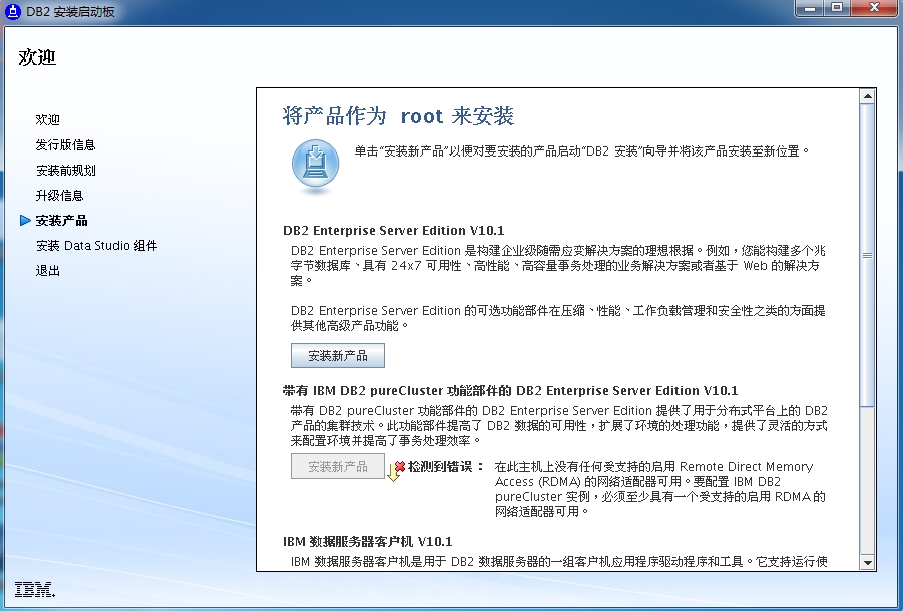Image resolution: width=903 pixels, height=611 pixels.
Task: Click the yellow down arrow icon
Action: (393, 473)
